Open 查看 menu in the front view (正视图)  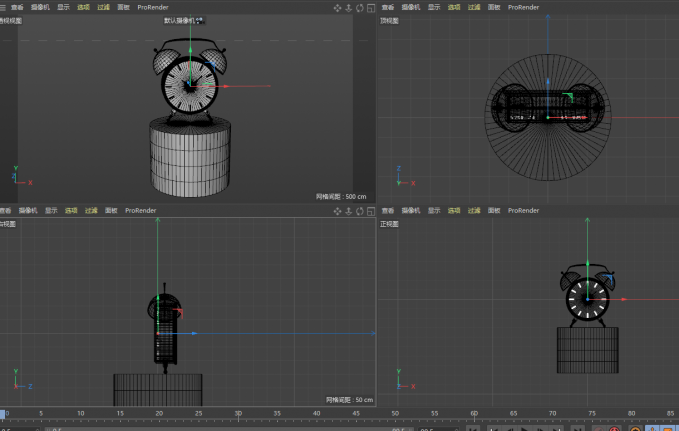[x=388, y=211]
